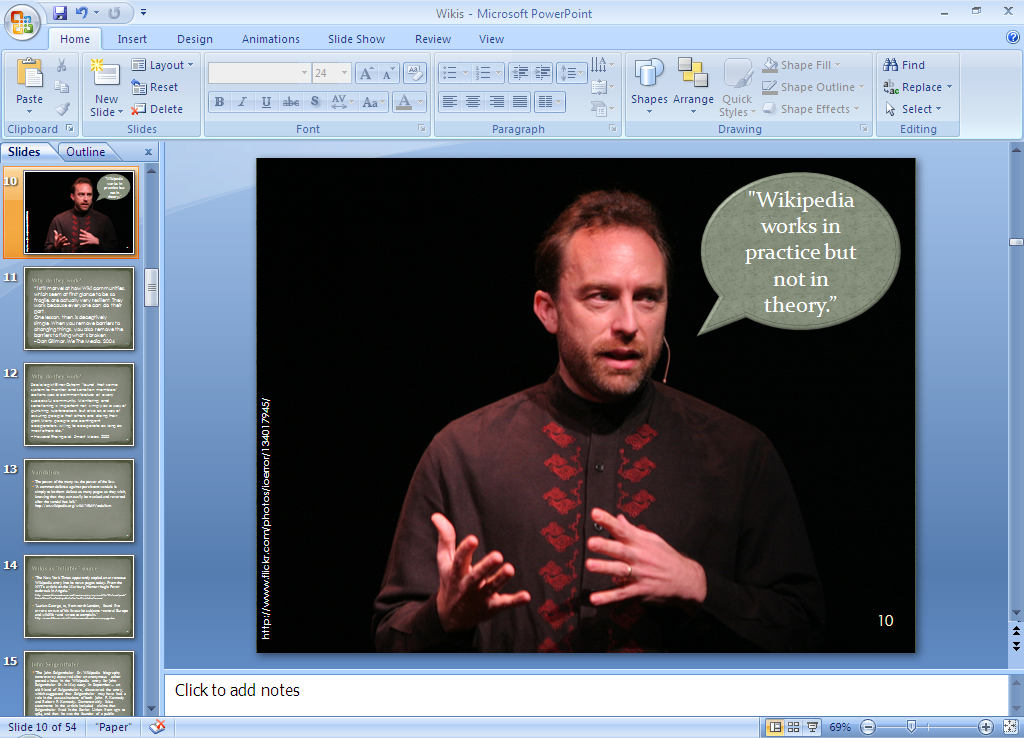Toggle strikethrough formatting
Image resolution: width=1024 pixels, height=738 pixels.
291,102
